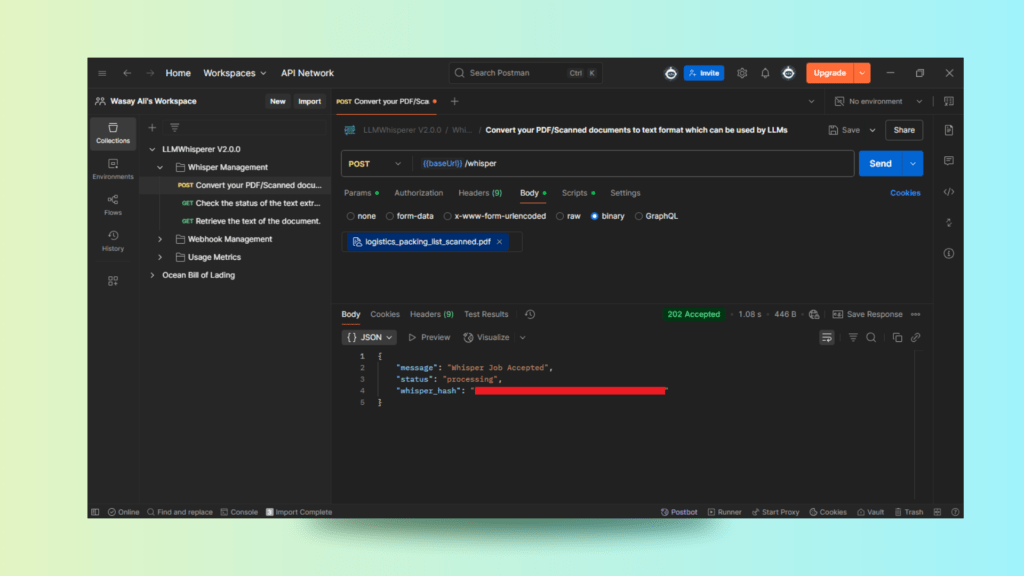
Task: Click the notifications bell icon
Action: pos(765,73)
